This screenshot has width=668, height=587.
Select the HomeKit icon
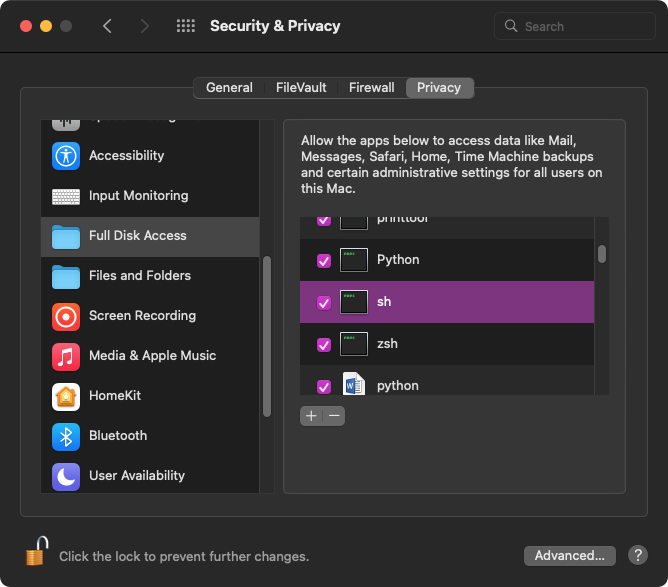click(66, 396)
